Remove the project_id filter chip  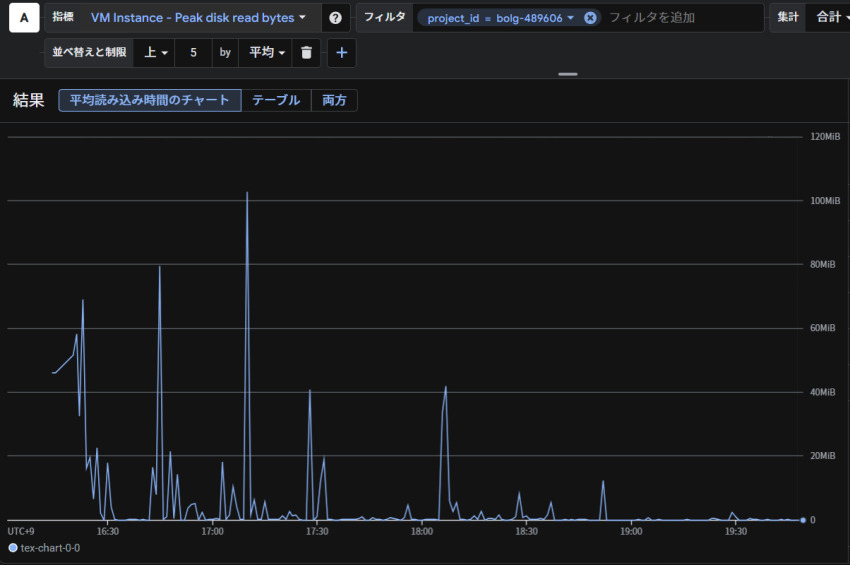pyautogui.click(x=590, y=18)
